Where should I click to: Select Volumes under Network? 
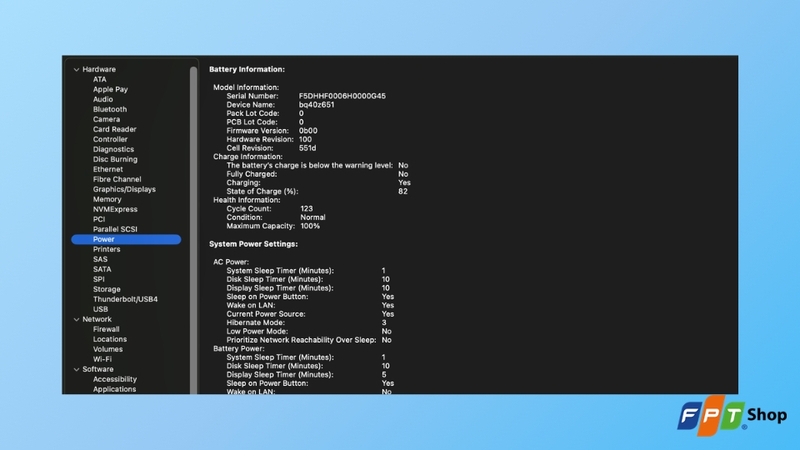pos(108,349)
